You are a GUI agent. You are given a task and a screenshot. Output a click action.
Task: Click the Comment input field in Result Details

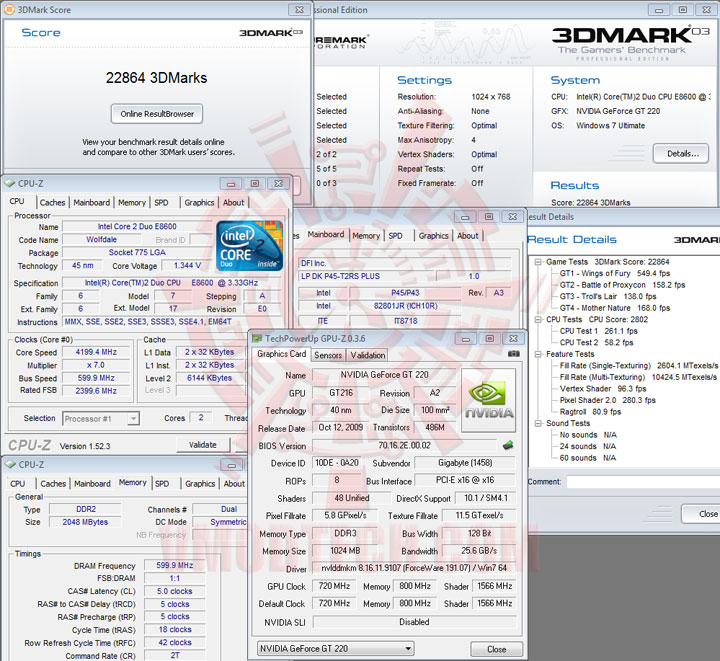point(643,482)
